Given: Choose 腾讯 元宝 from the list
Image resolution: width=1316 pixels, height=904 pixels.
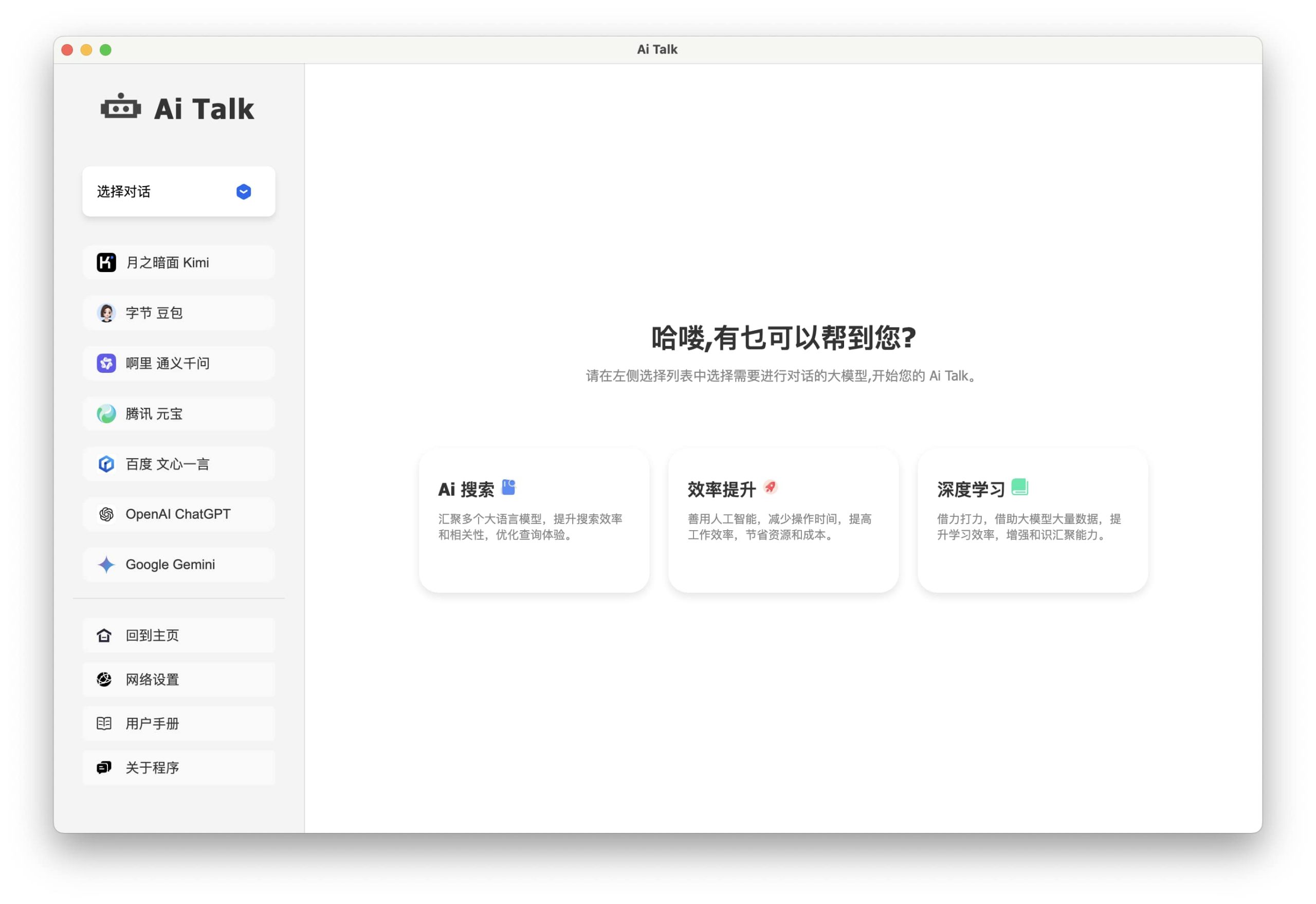Looking at the screenshot, I should (x=178, y=413).
